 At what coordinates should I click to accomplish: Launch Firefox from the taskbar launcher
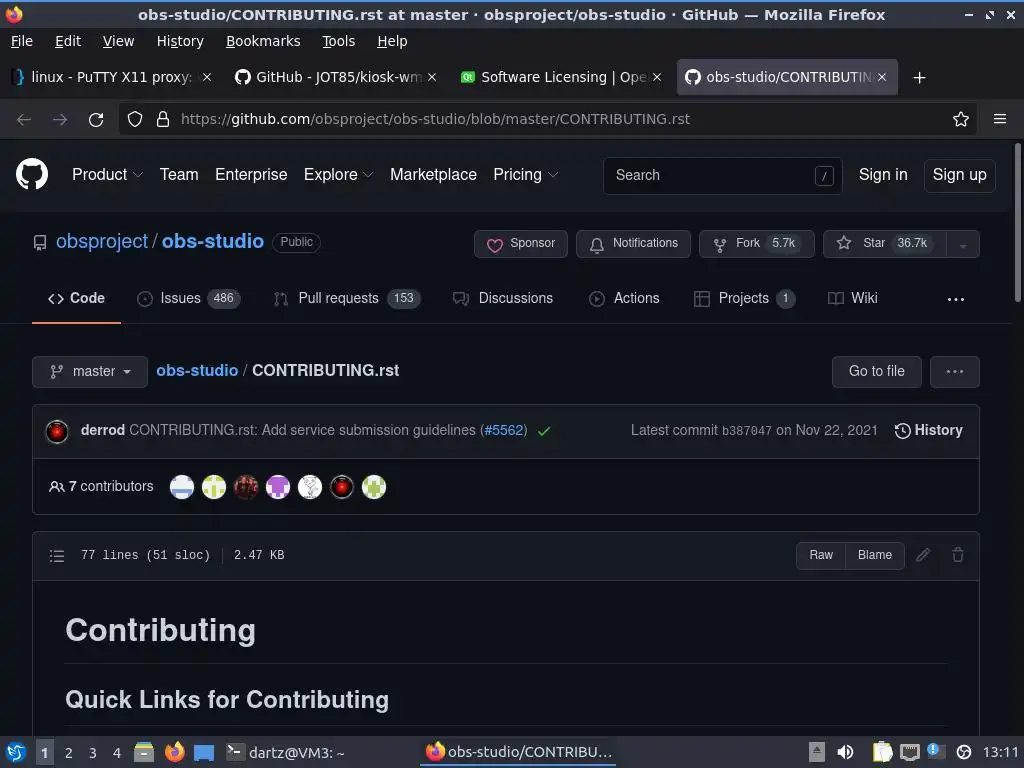[x=174, y=752]
